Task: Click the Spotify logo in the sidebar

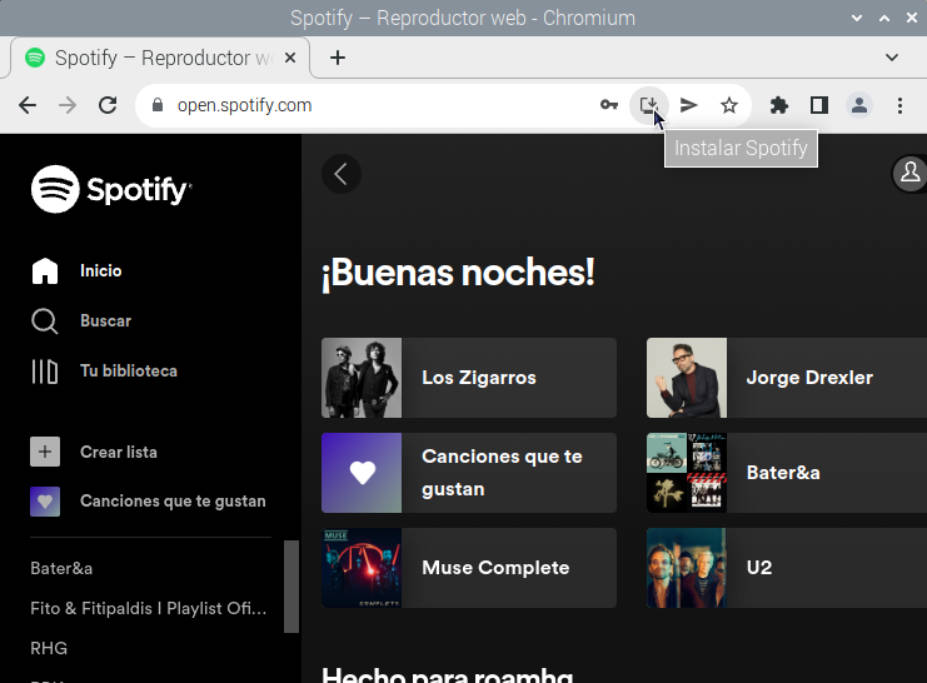Action: click(111, 189)
